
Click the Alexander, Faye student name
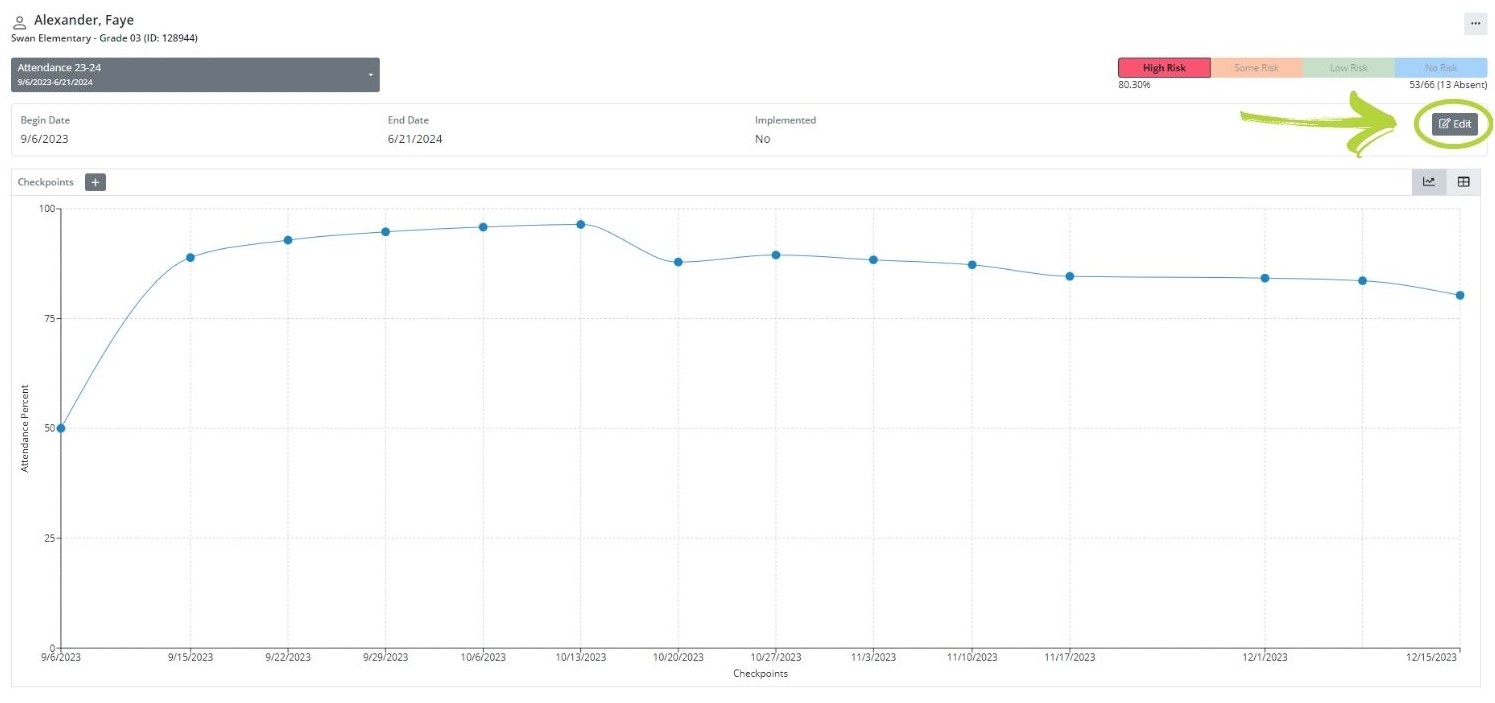[84, 21]
